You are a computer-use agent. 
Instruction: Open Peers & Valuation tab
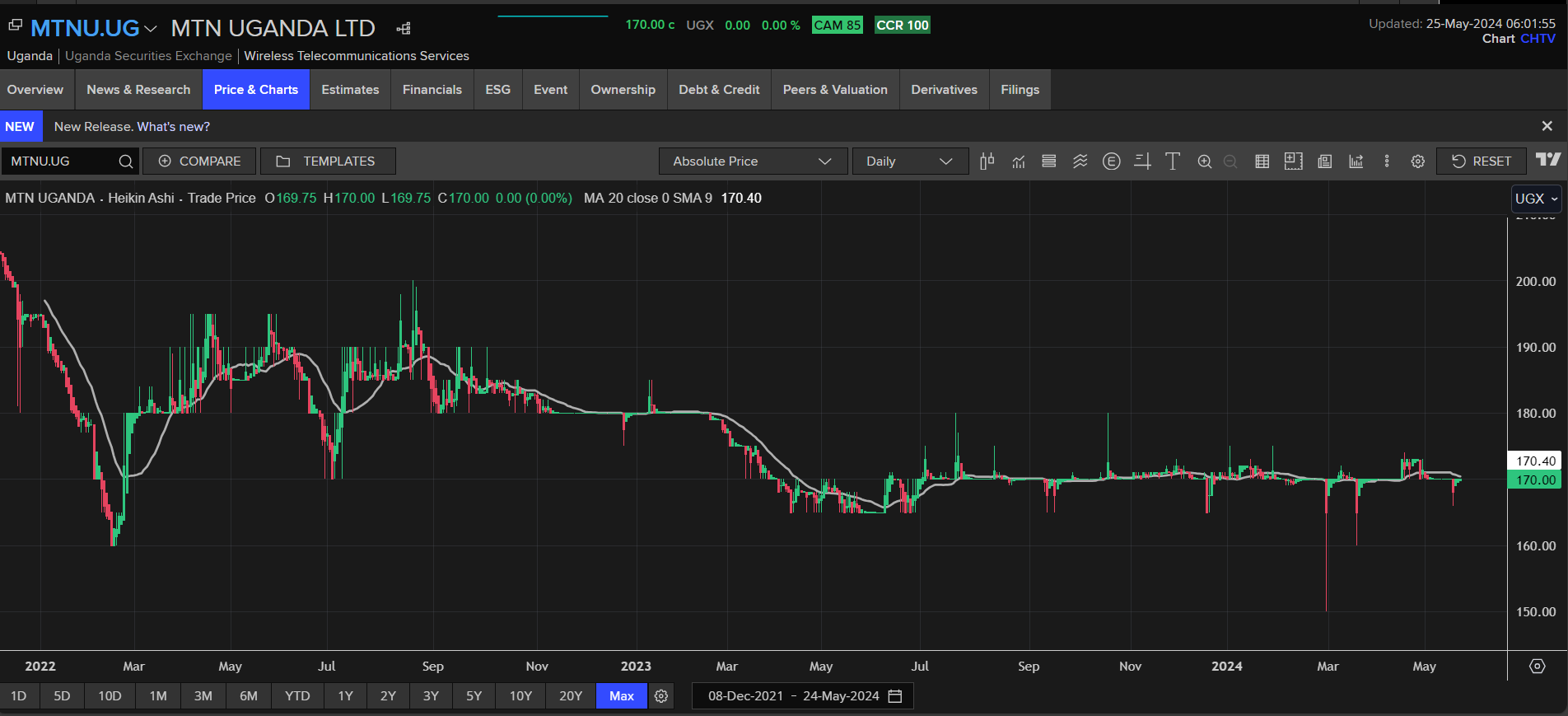pos(835,90)
